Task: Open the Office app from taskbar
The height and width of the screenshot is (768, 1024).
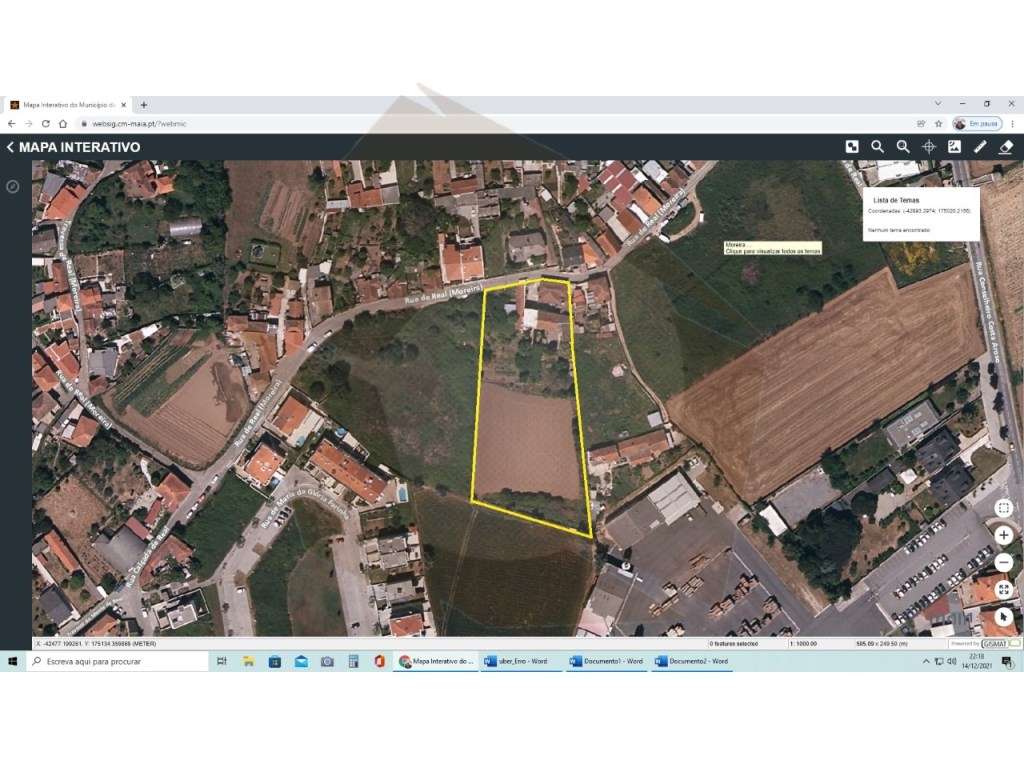Action: click(379, 662)
